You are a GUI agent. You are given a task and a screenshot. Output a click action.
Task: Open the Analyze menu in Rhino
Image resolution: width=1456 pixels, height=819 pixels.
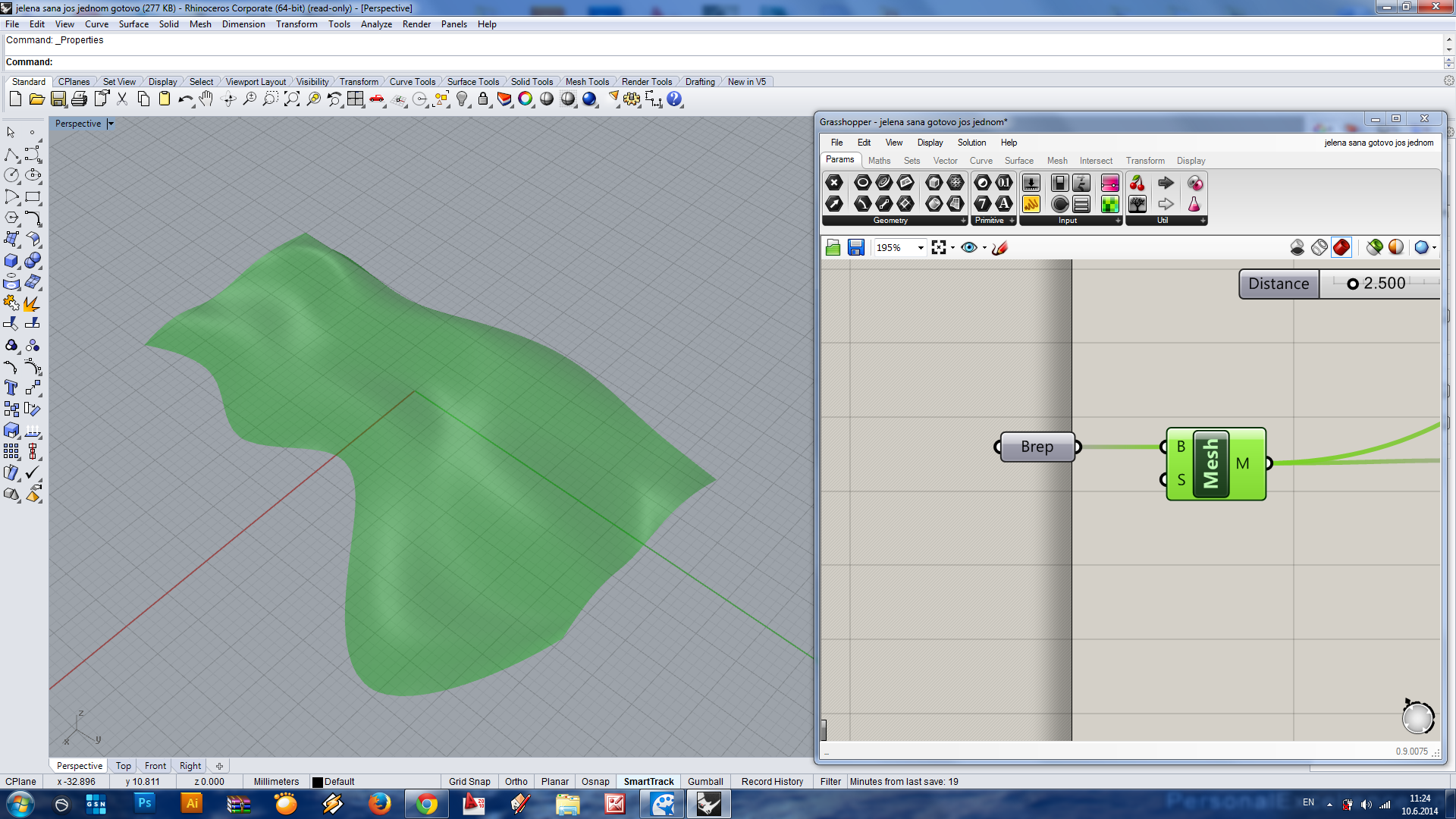pyautogui.click(x=376, y=24)
